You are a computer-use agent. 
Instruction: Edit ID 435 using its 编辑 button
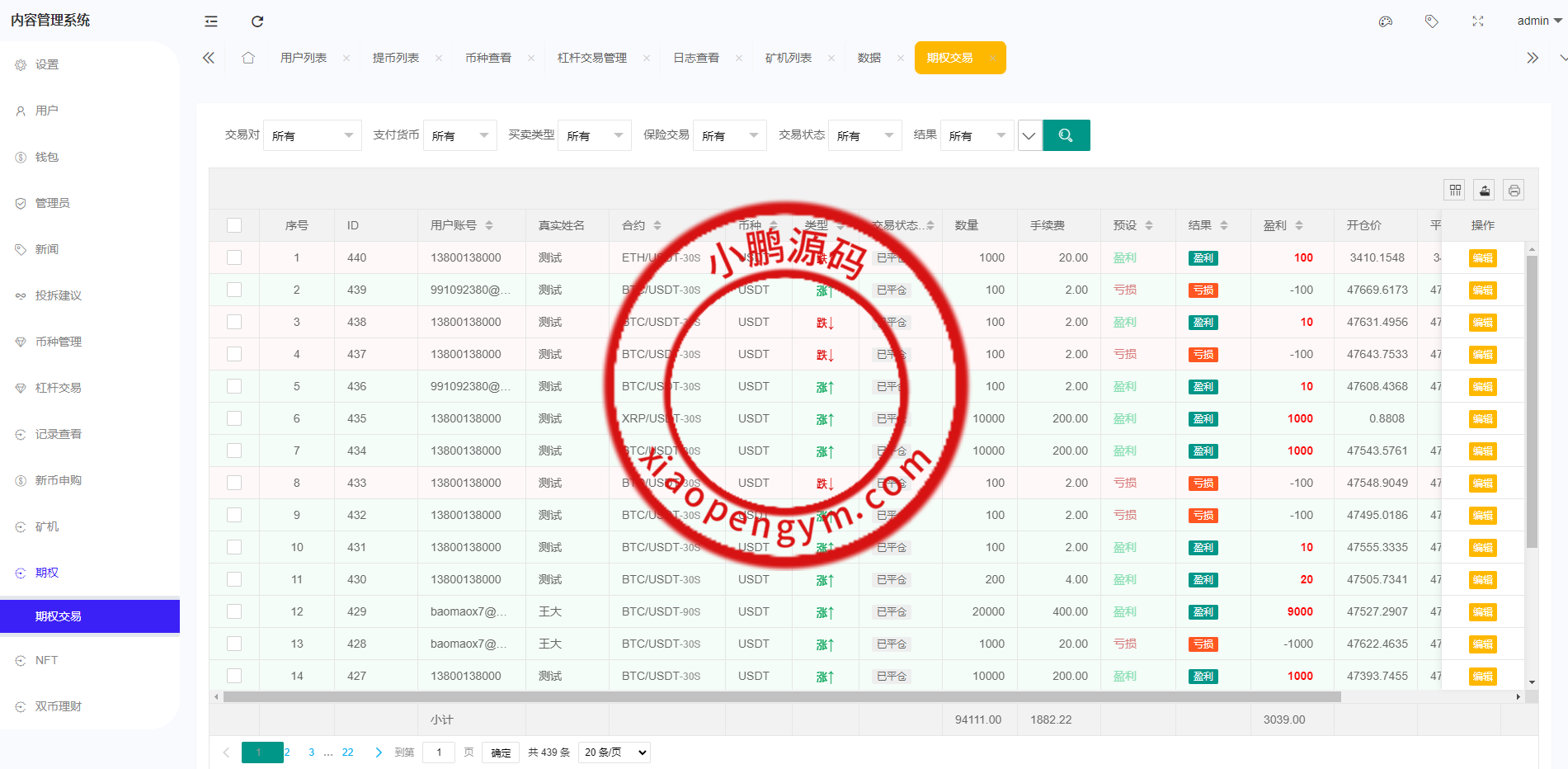[1482, 418]
